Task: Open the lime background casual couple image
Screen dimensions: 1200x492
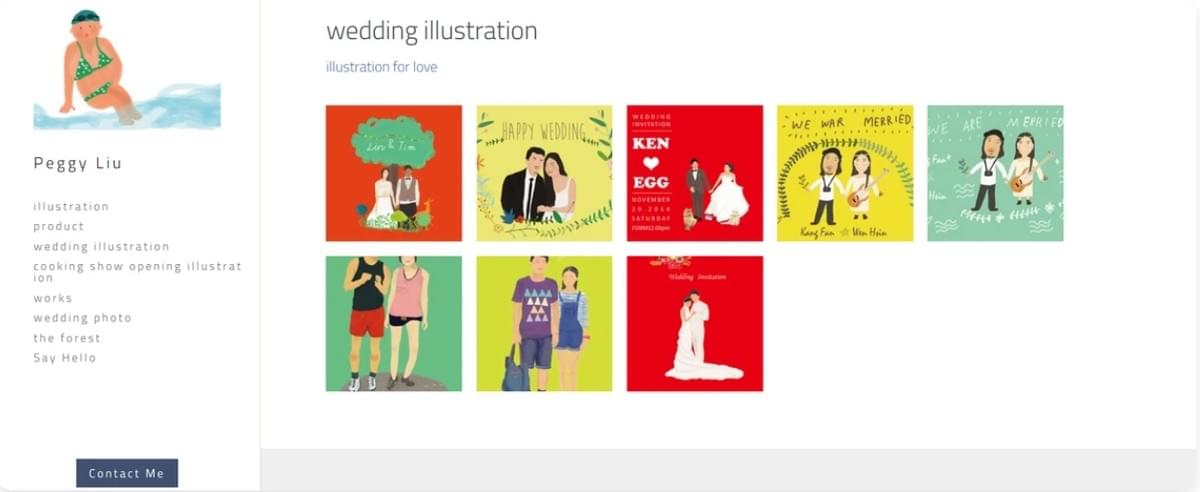Action: coord(544,324)
